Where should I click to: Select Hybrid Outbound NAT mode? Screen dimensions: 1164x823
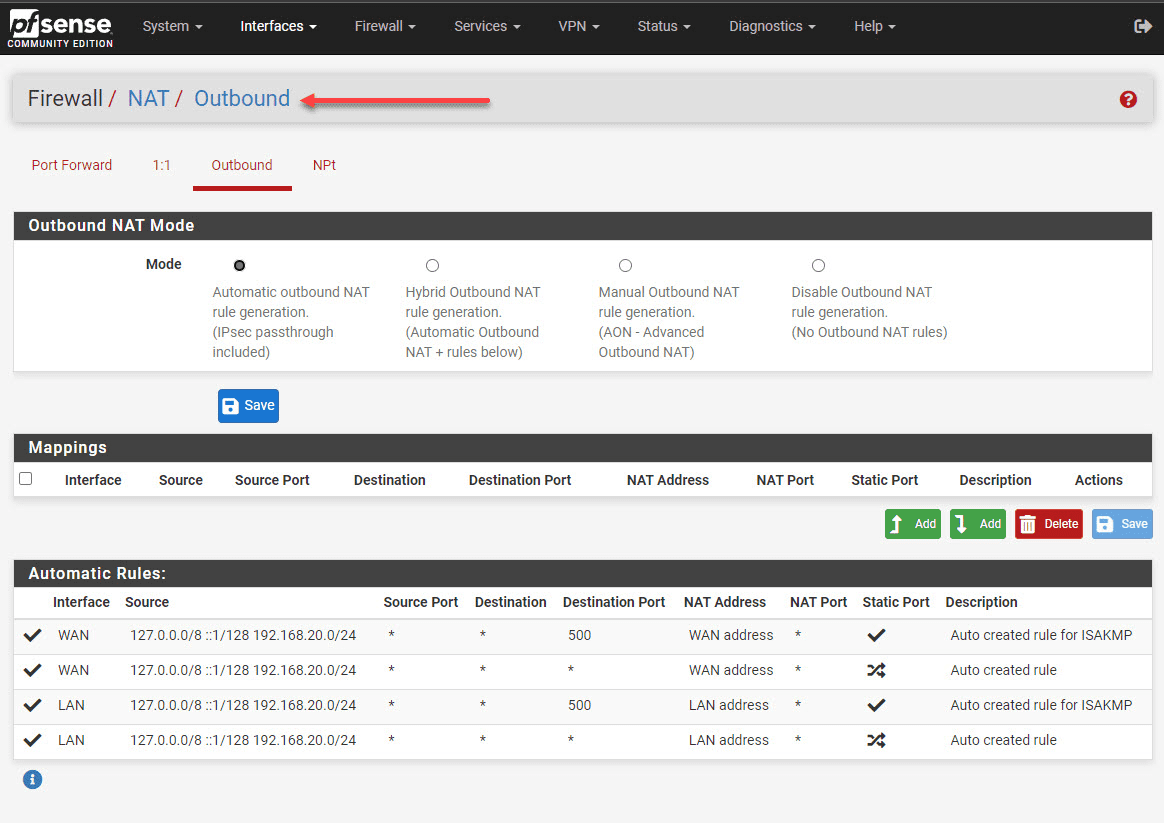coord(432,266)
